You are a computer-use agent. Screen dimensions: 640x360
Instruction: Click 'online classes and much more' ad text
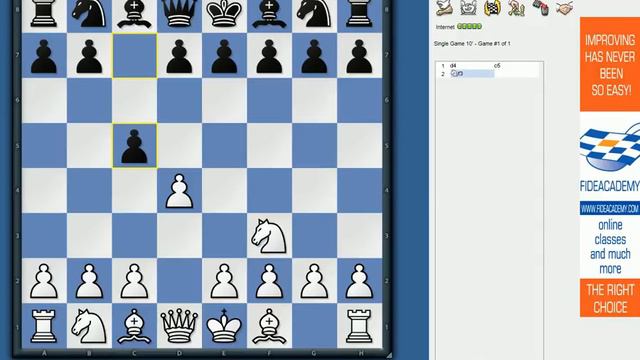click(610, 247)
